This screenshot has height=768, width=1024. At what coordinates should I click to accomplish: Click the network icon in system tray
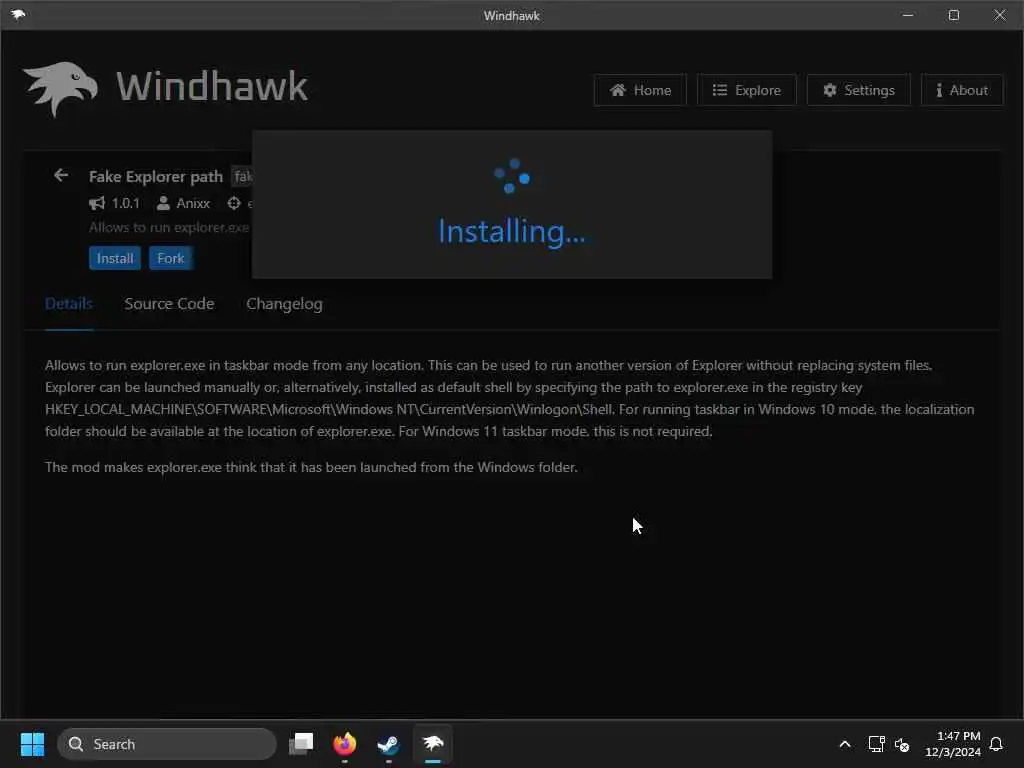point(876,744)
